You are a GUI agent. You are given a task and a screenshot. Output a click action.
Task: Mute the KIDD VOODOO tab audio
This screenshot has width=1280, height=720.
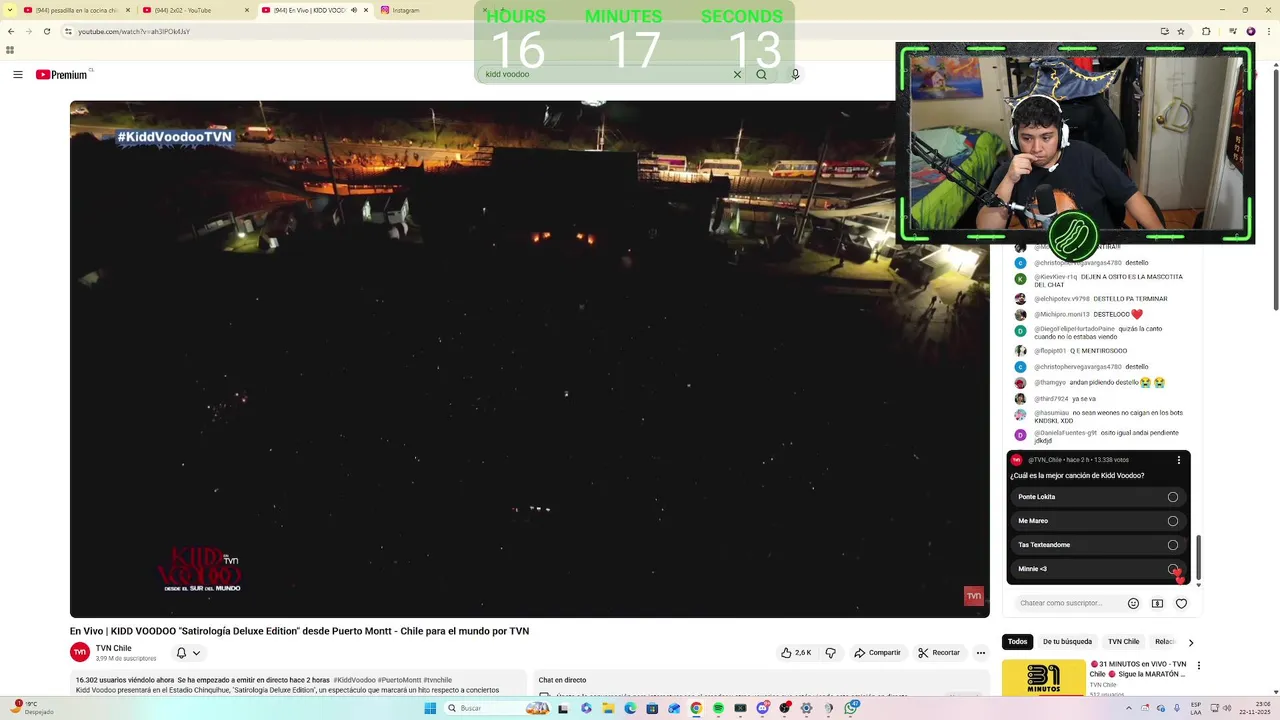[353, 10]
